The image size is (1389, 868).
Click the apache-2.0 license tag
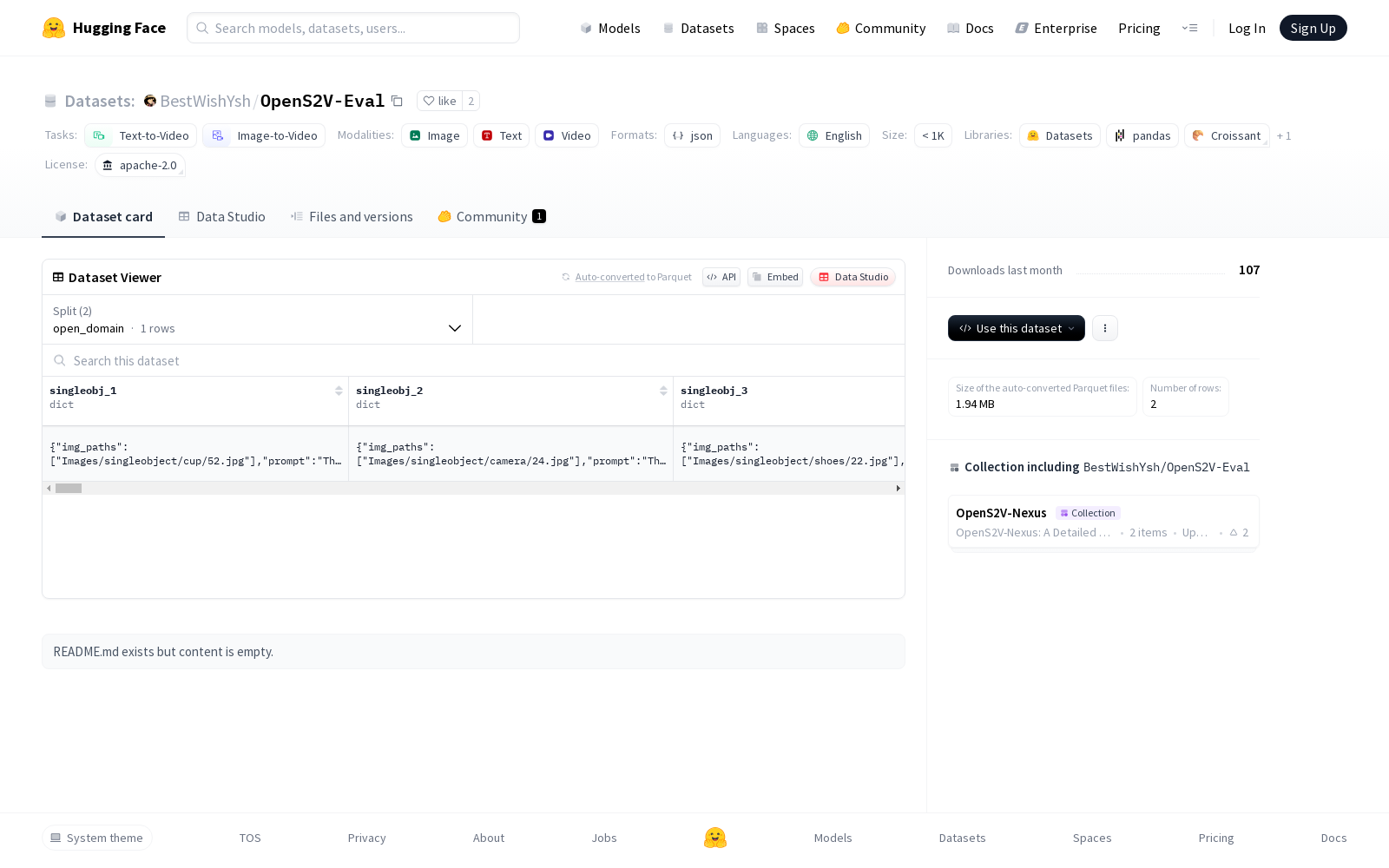click(140, 165)
